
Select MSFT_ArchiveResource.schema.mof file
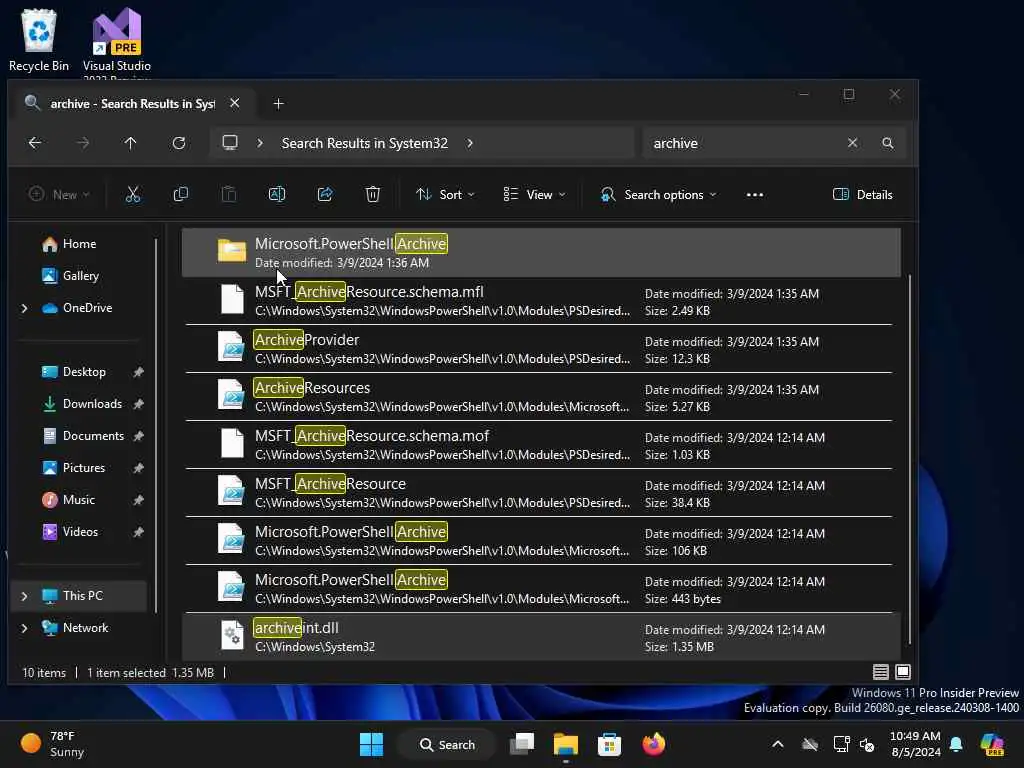(x=541, y=445)
